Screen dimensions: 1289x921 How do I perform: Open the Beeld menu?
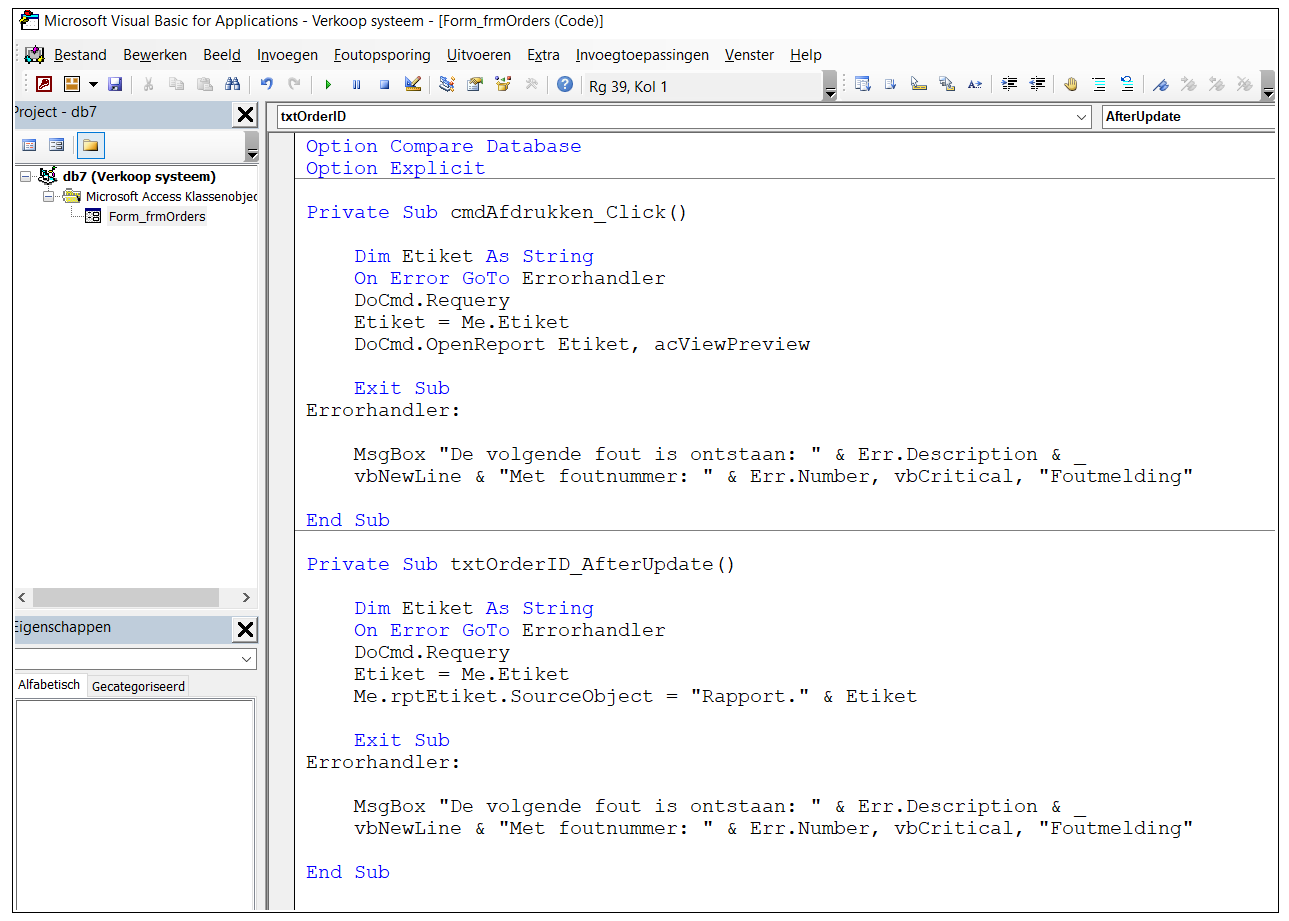point(222,55)
